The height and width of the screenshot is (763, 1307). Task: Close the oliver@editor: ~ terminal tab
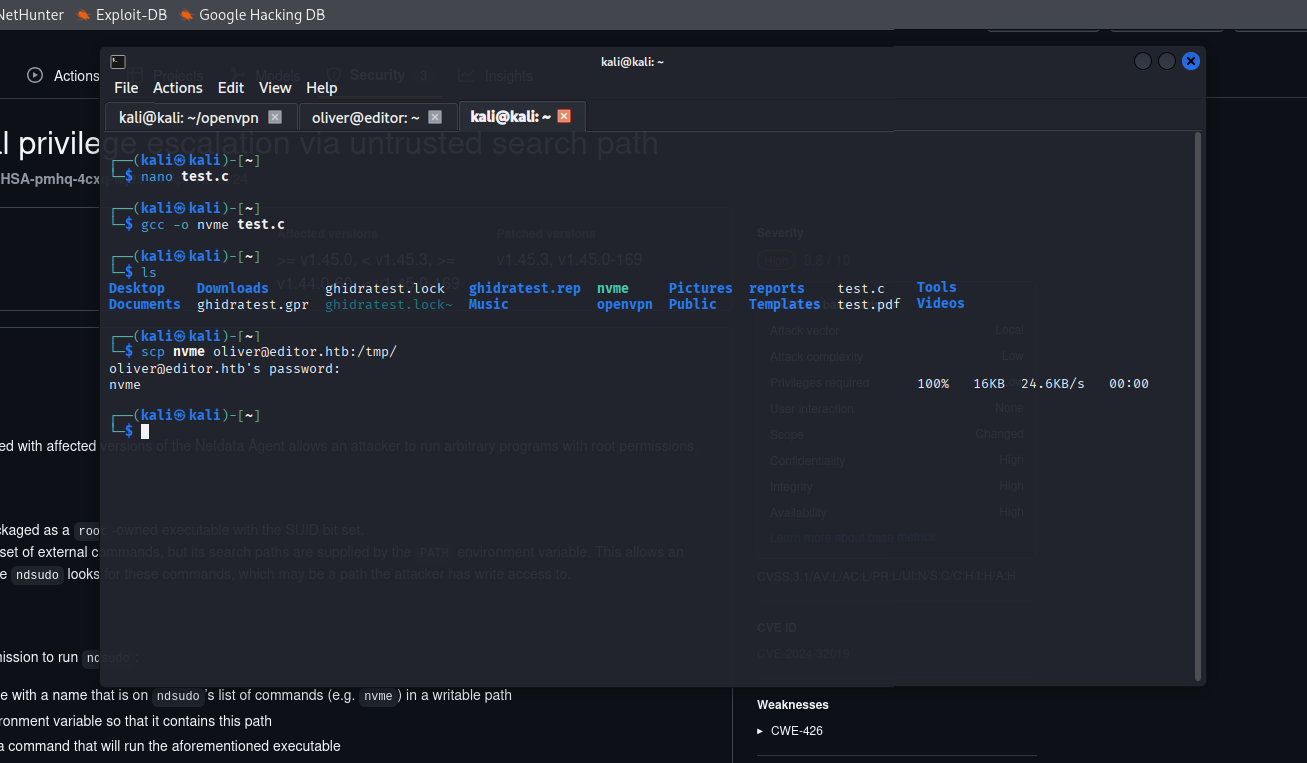click(435, 117)
